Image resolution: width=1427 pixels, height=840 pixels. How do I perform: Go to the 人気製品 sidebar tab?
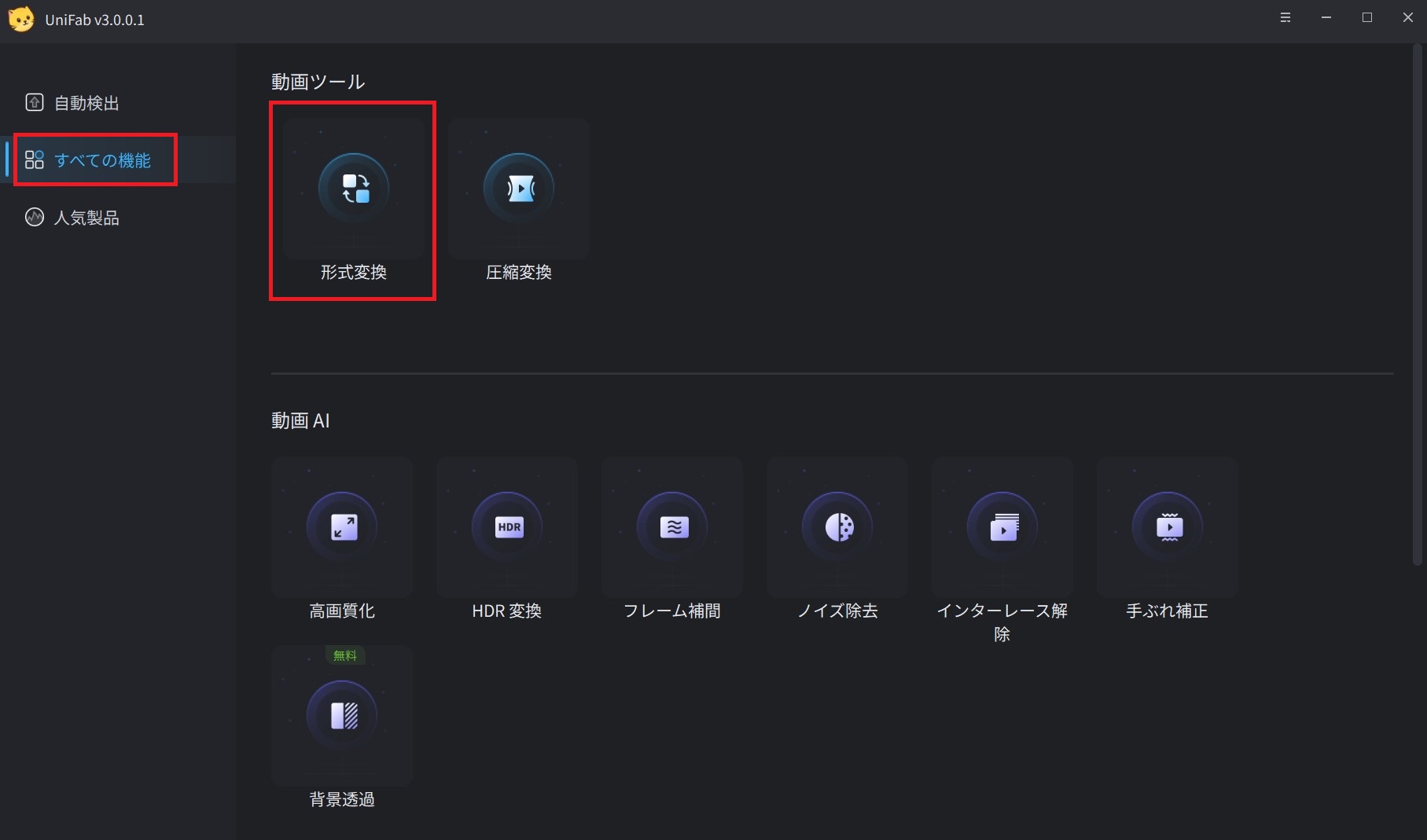118,218
